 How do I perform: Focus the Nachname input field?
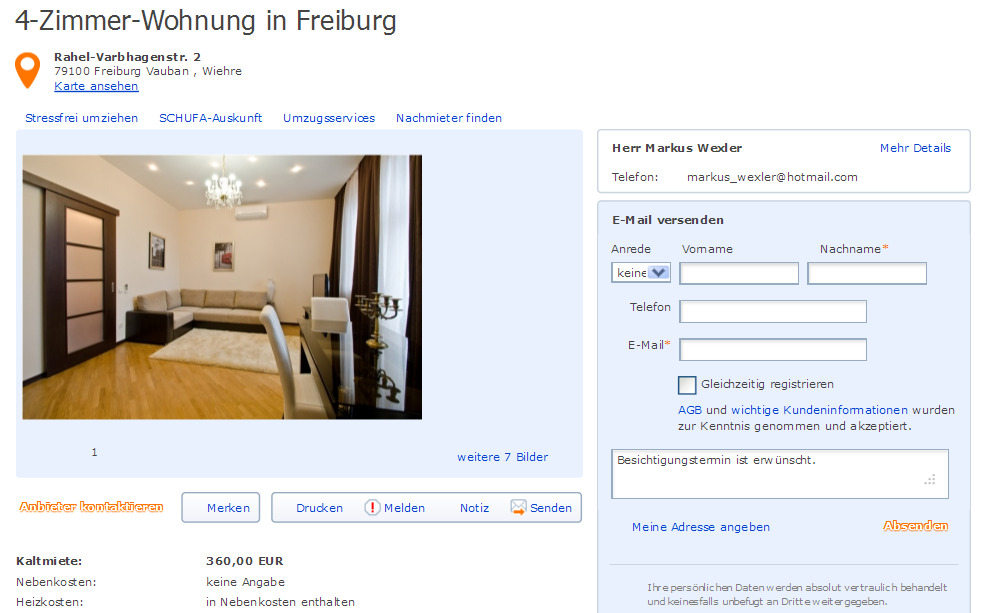point(867,274)
